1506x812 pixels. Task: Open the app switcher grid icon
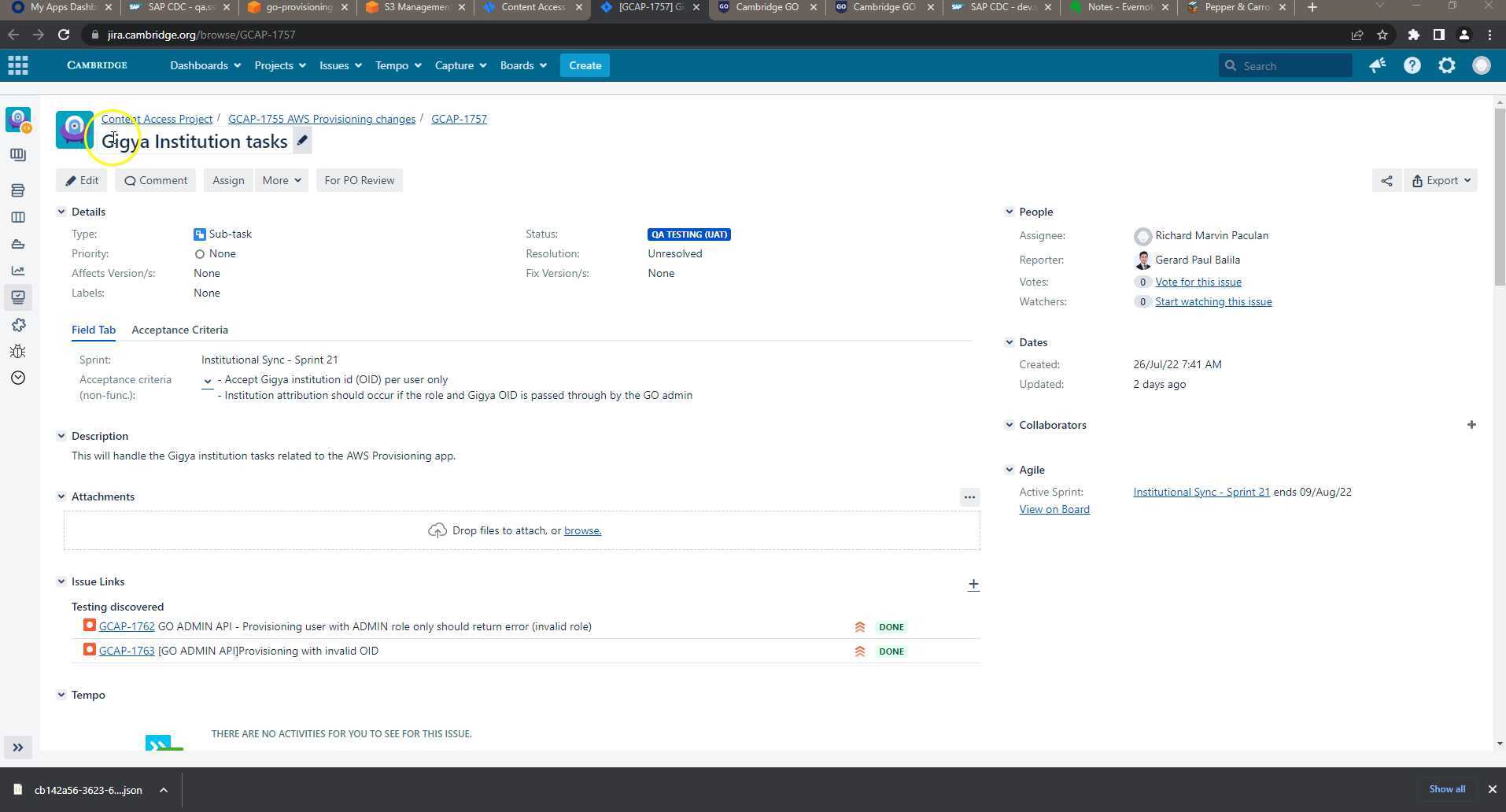17,65
